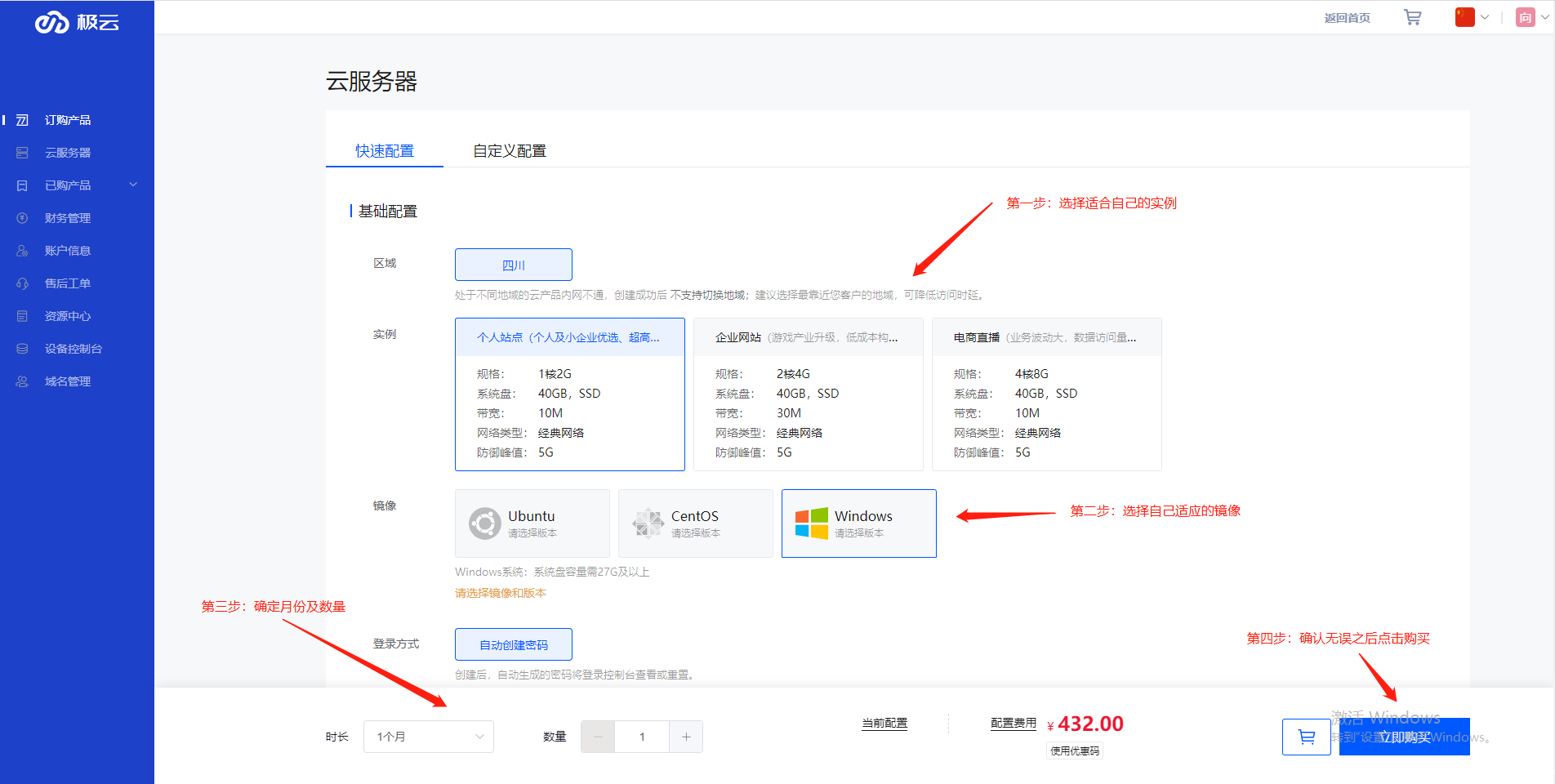Click the shopping cart icon in header
Viewport: 1555px width, 784px height.
pos(1412,17)
